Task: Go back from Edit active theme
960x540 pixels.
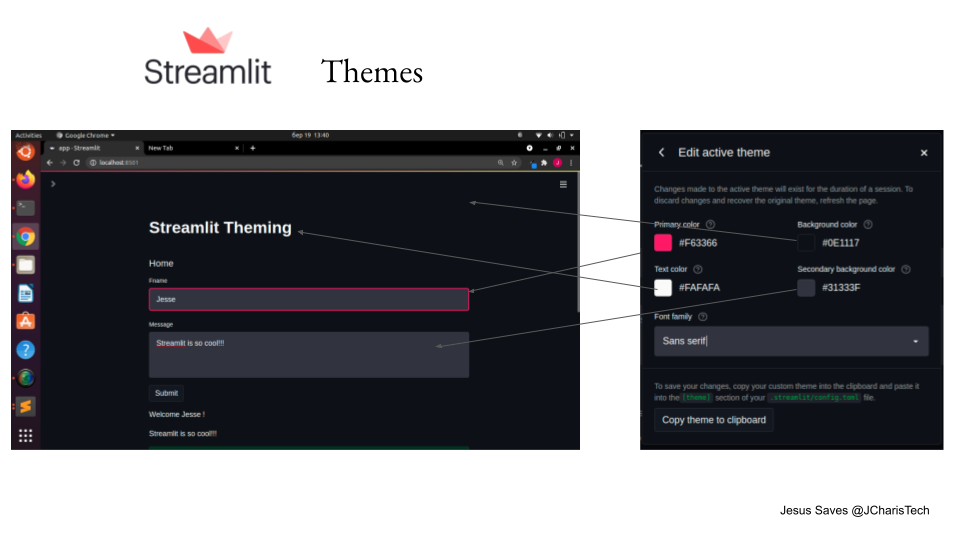Action: [662, 152]
